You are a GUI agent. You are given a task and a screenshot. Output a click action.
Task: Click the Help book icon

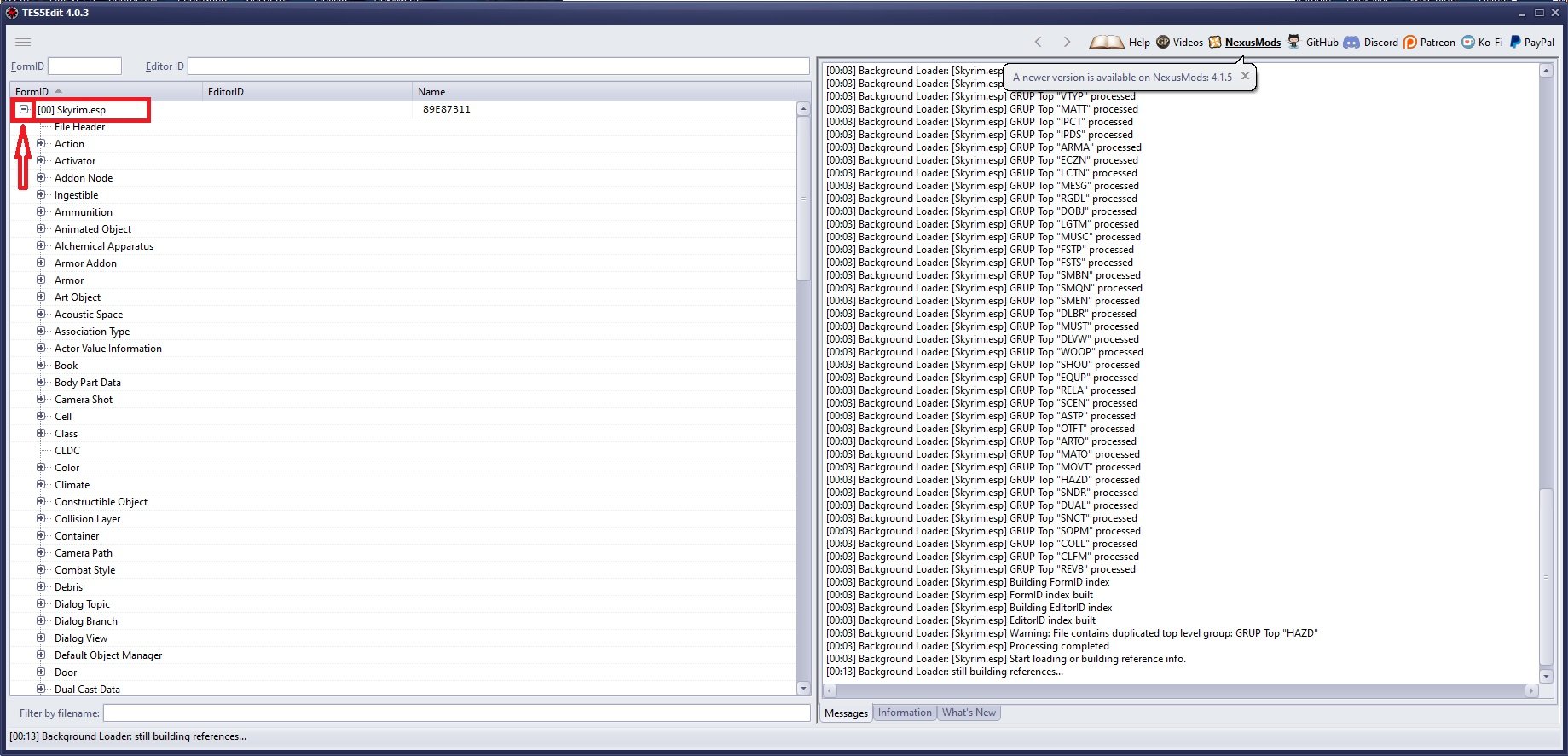[x=1107, y=42]
